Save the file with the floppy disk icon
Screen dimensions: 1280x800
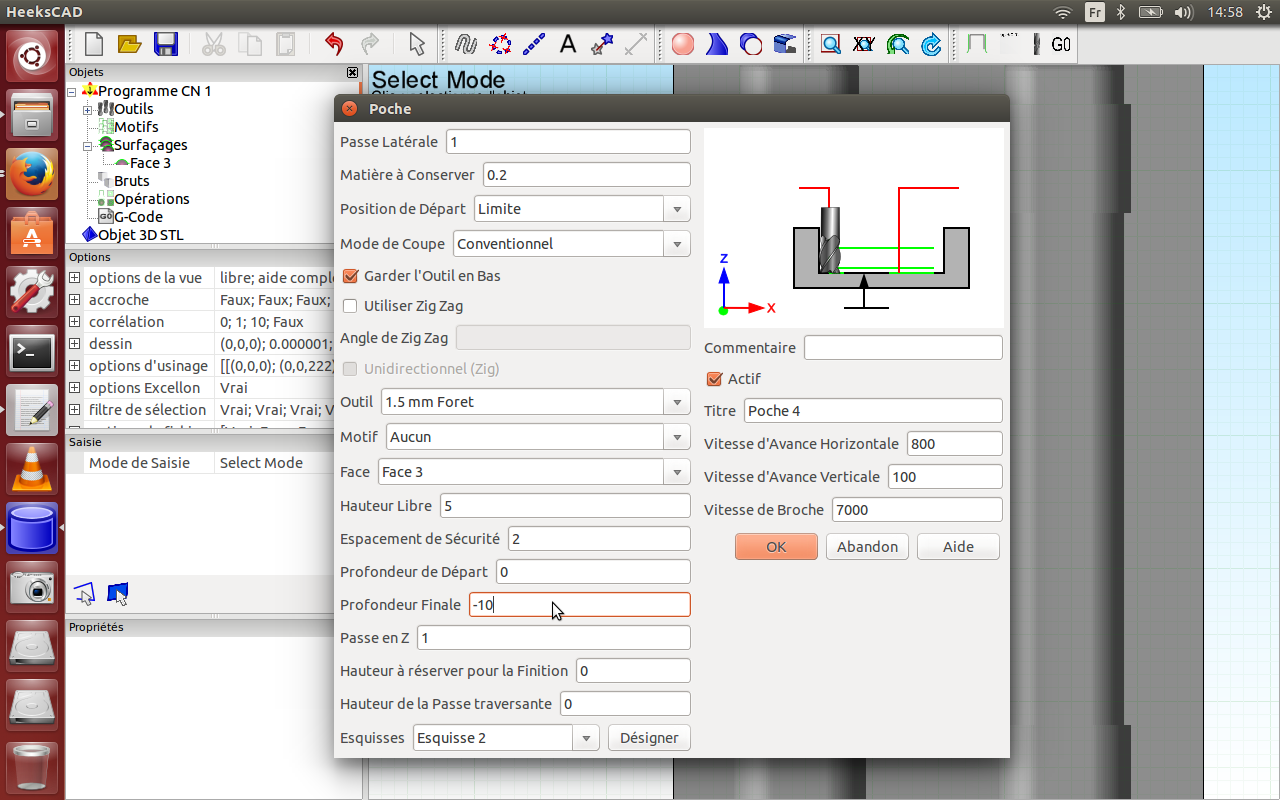[165, 44]
